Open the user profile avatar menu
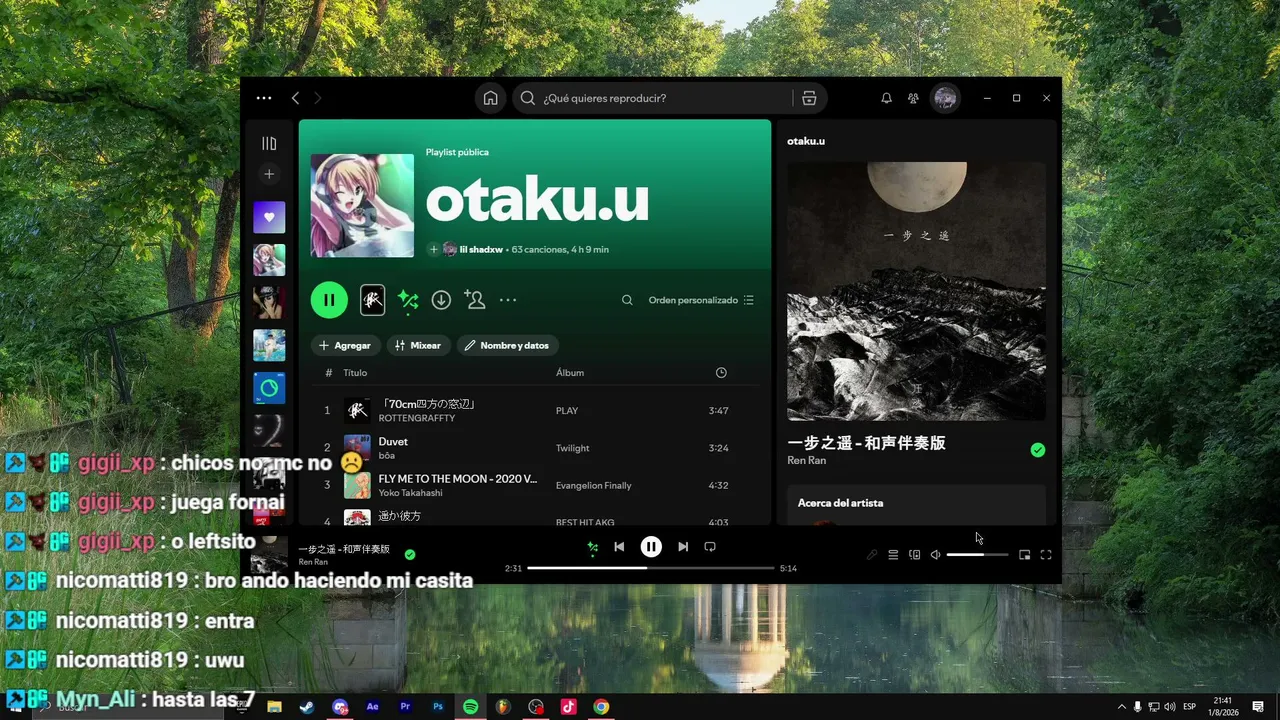This screenshot has width=1280, height=720. pyautogui.click(x=945, y=98)
